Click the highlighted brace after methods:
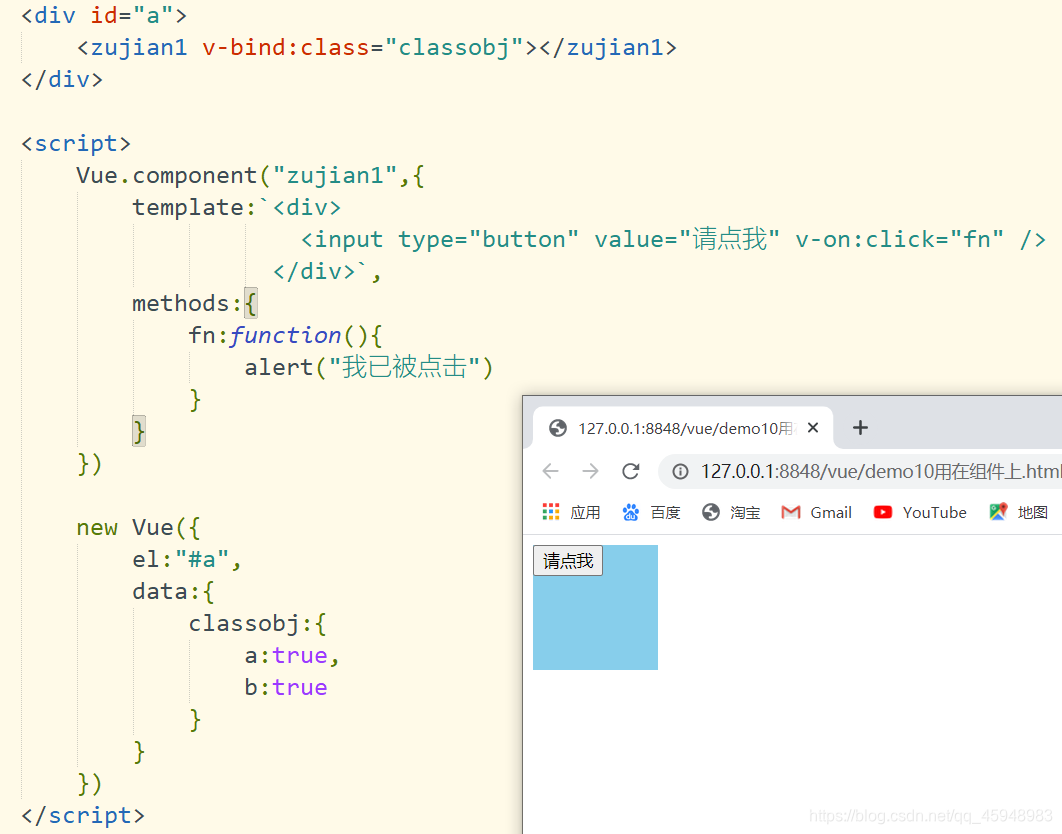Screen dimensions: 1062x834 coord(251,303)
